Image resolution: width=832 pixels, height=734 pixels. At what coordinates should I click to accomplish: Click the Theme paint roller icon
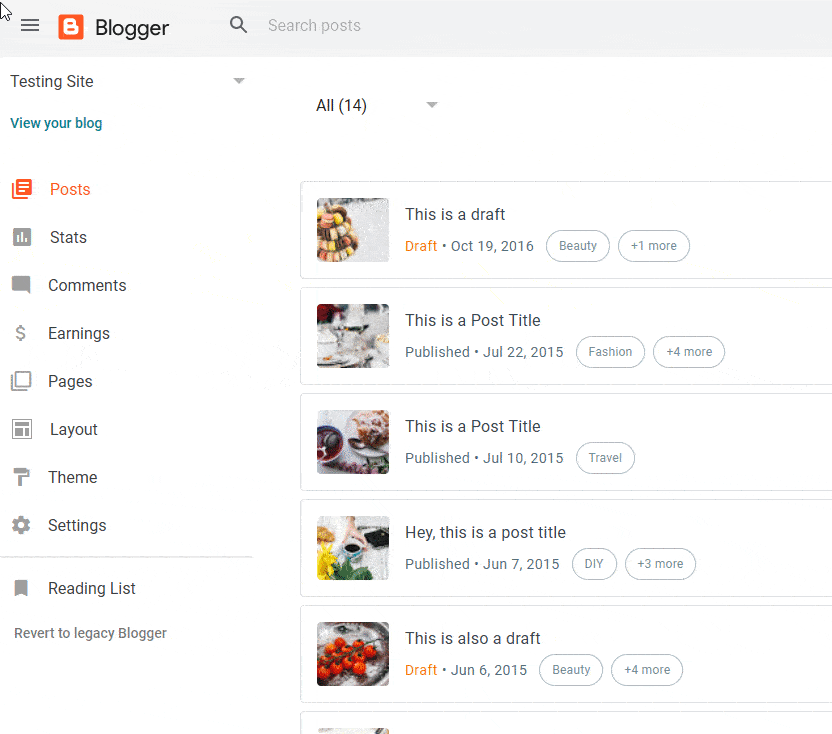(x=21, y=477)
